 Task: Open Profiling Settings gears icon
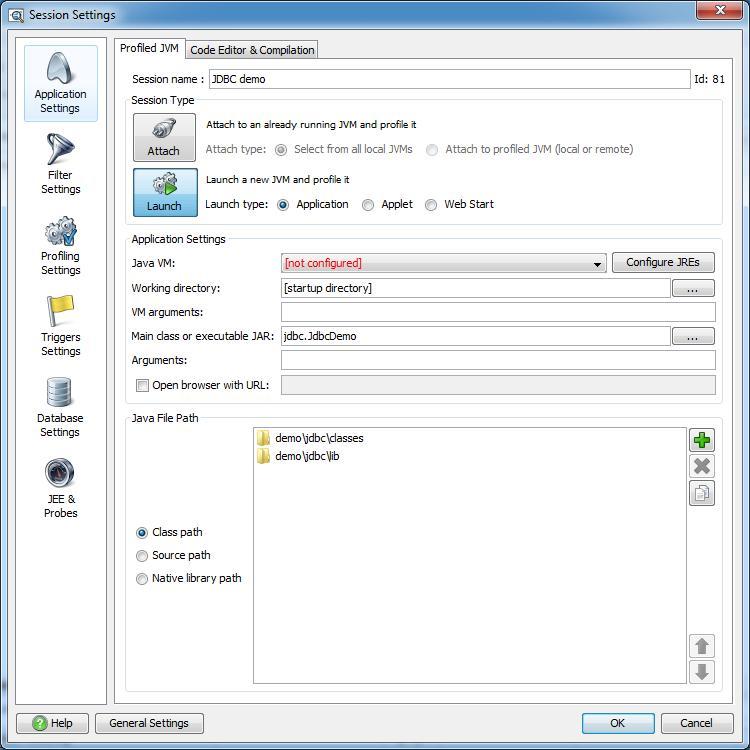coord(60,231)
